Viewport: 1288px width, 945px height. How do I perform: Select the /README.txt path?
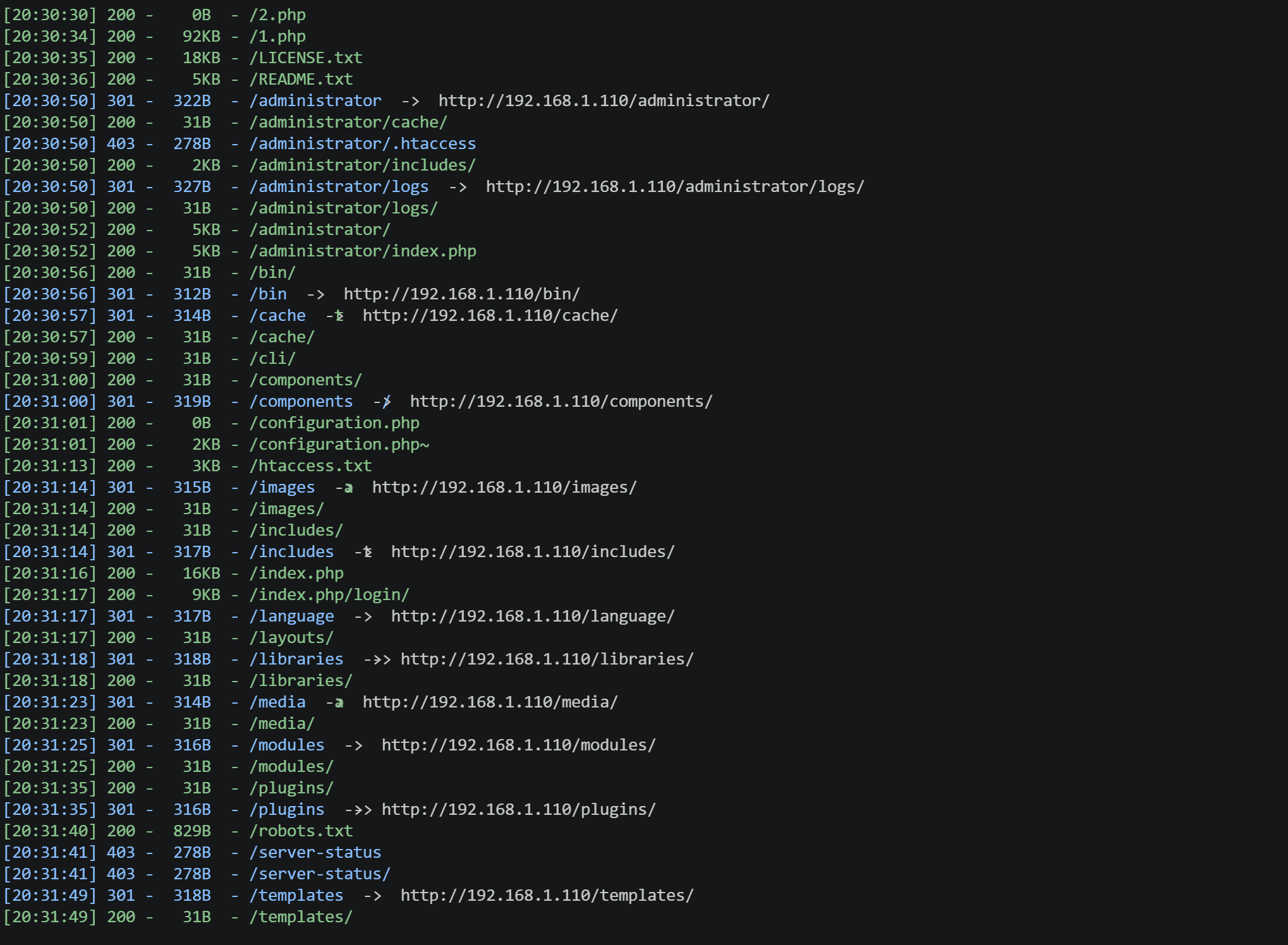(x=301, y=80)
